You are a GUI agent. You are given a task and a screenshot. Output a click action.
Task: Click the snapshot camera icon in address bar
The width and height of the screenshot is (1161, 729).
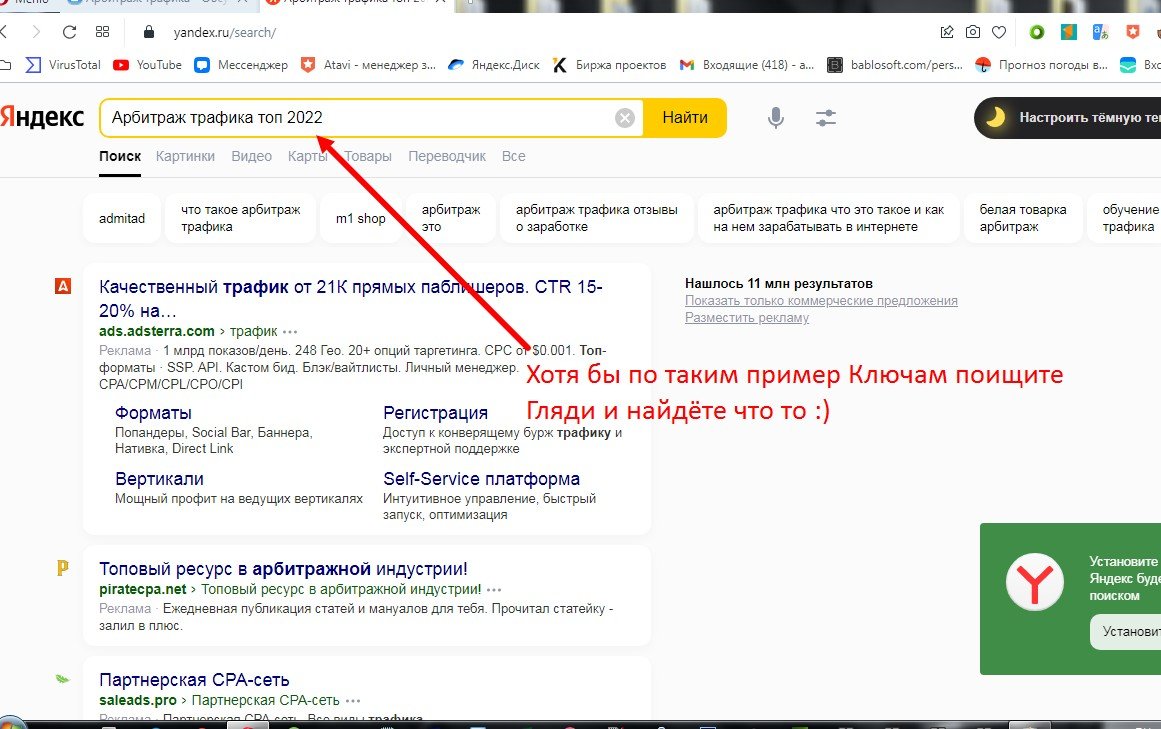[x=973, y=32]
